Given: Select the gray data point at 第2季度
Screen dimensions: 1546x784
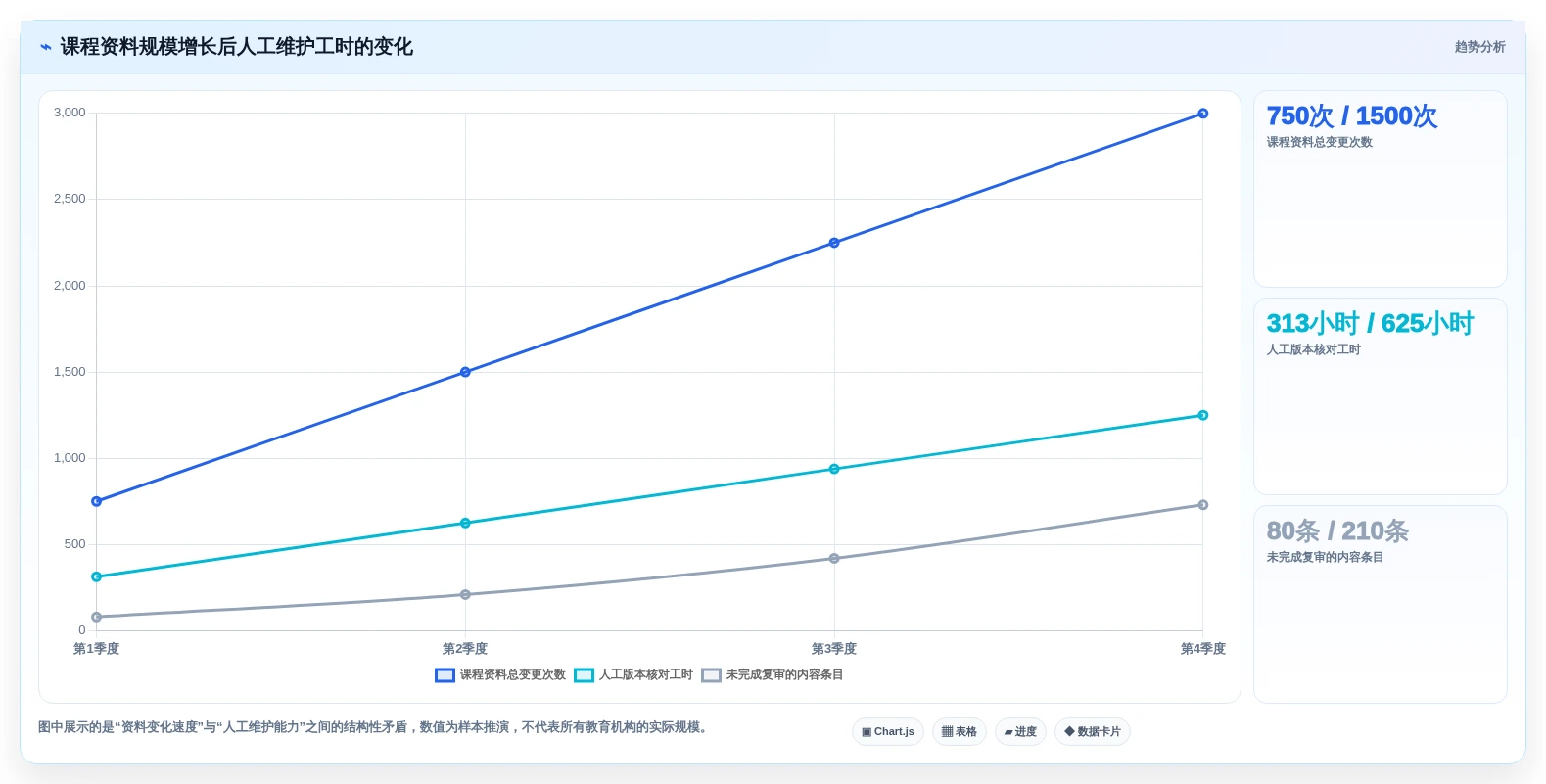Looking at the screenshot, I should coord(465,594).
